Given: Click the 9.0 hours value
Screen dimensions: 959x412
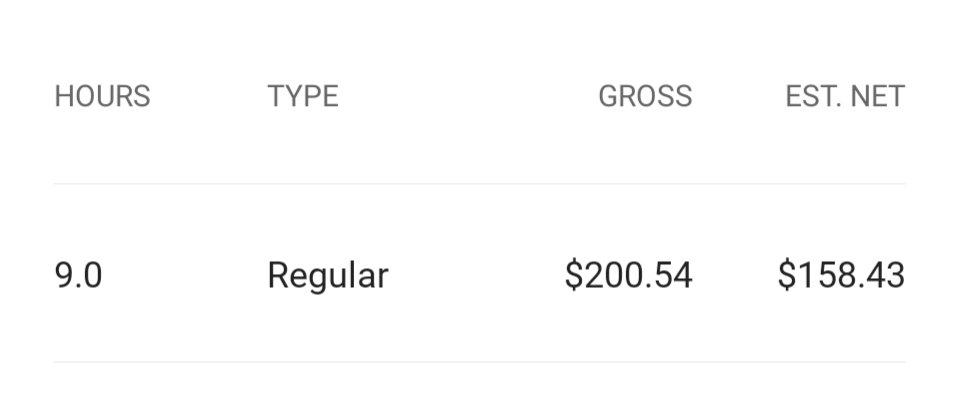Looking at the screenshot, I should pos(78,275).
